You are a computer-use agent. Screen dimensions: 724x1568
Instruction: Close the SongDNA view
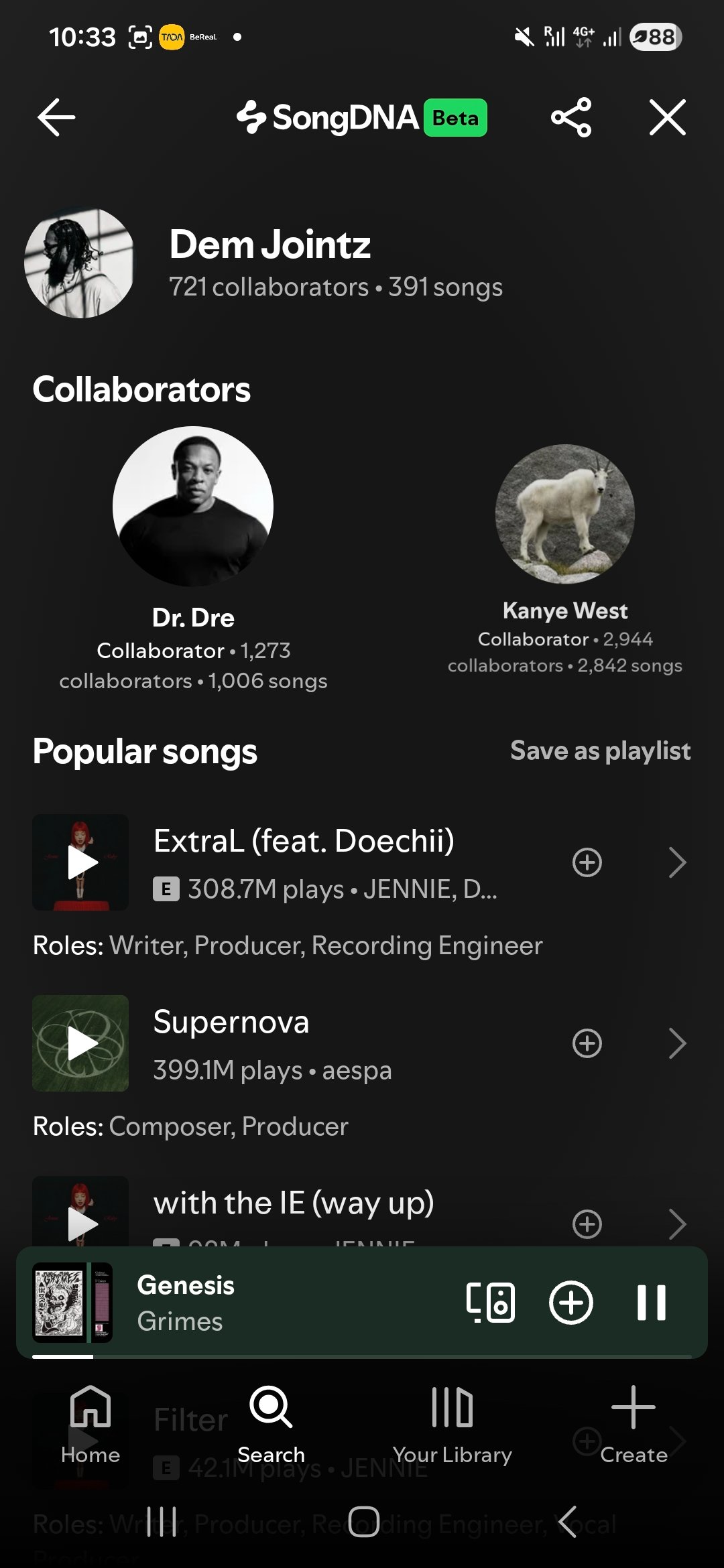click(x=668, y=118)
